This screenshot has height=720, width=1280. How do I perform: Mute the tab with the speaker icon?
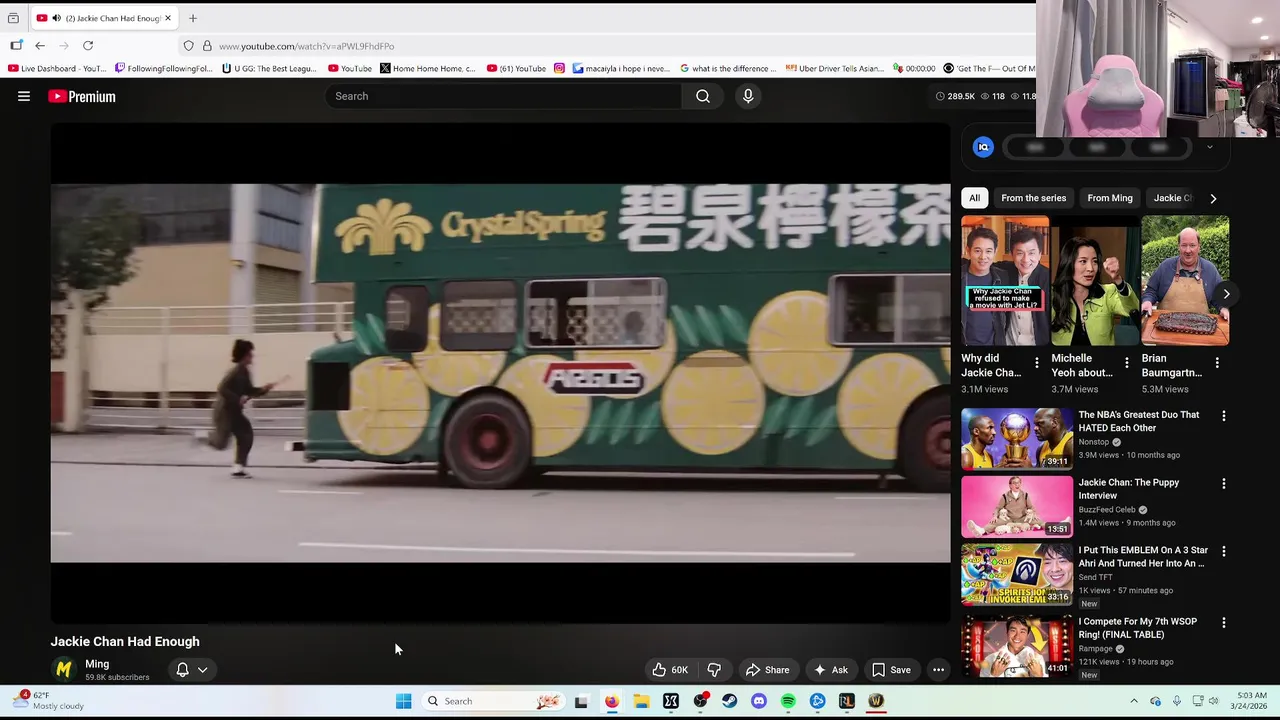pyautogui.click(x=56, y=18)
